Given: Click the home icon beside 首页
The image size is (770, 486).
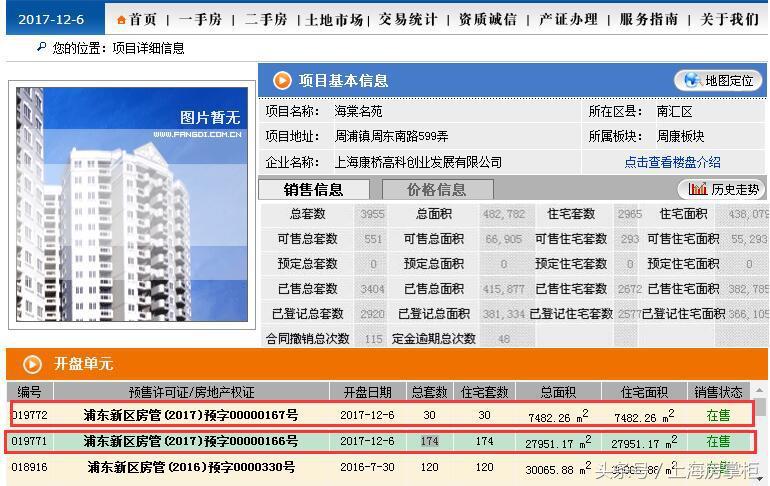Looking at the screenshot, I should tap(121, 20).
